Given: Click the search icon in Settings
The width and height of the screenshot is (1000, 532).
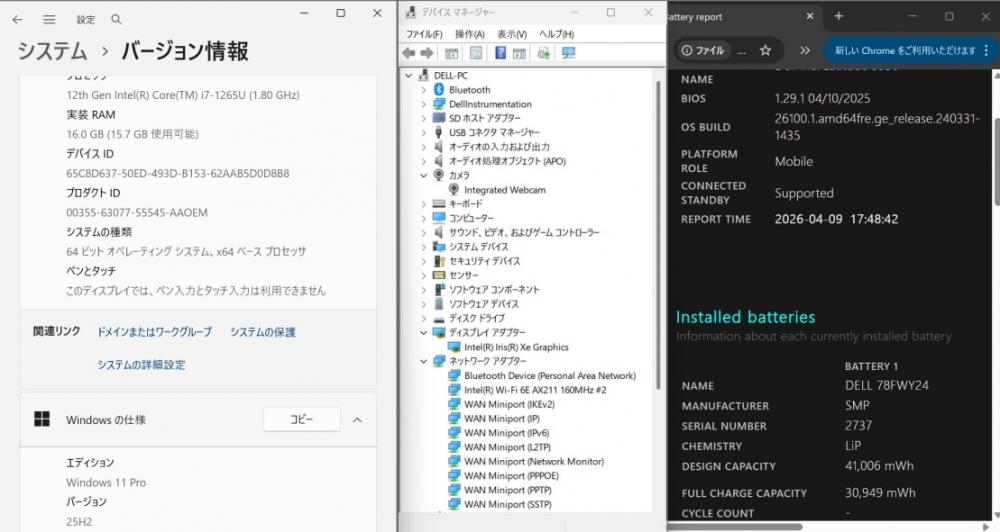Looking at the screenshot, I should (x=116, y=19).
